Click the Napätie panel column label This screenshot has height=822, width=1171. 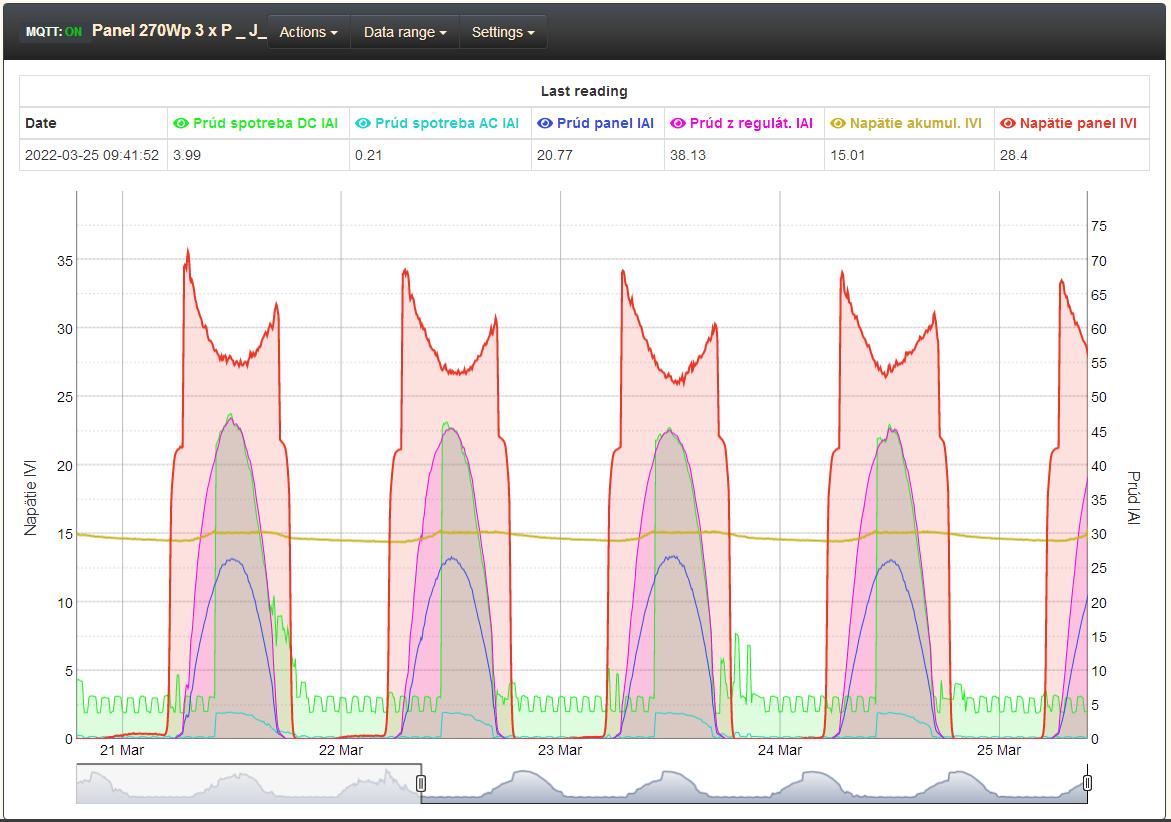point(1077,124)
